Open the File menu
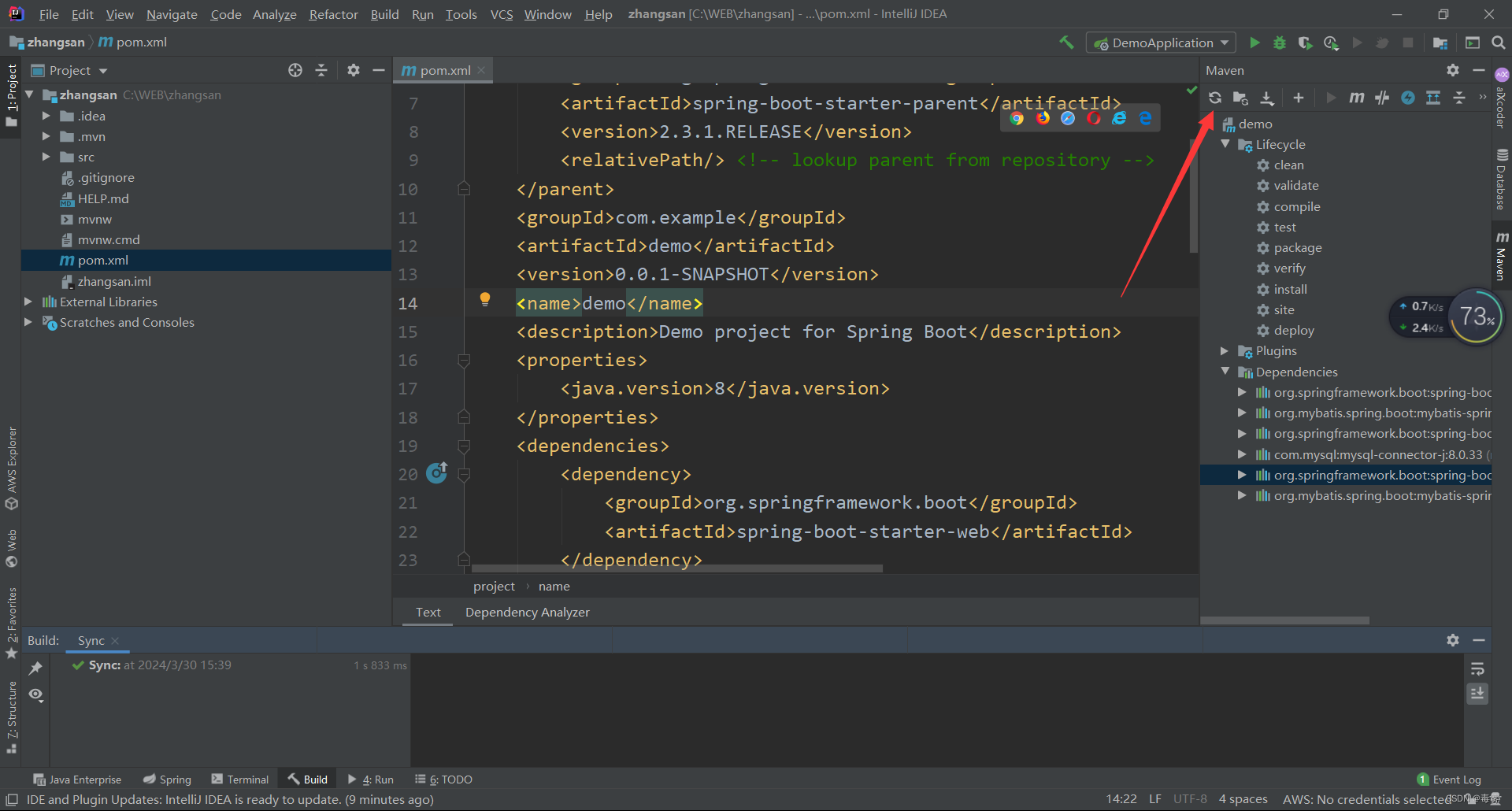 pos(49,14)
